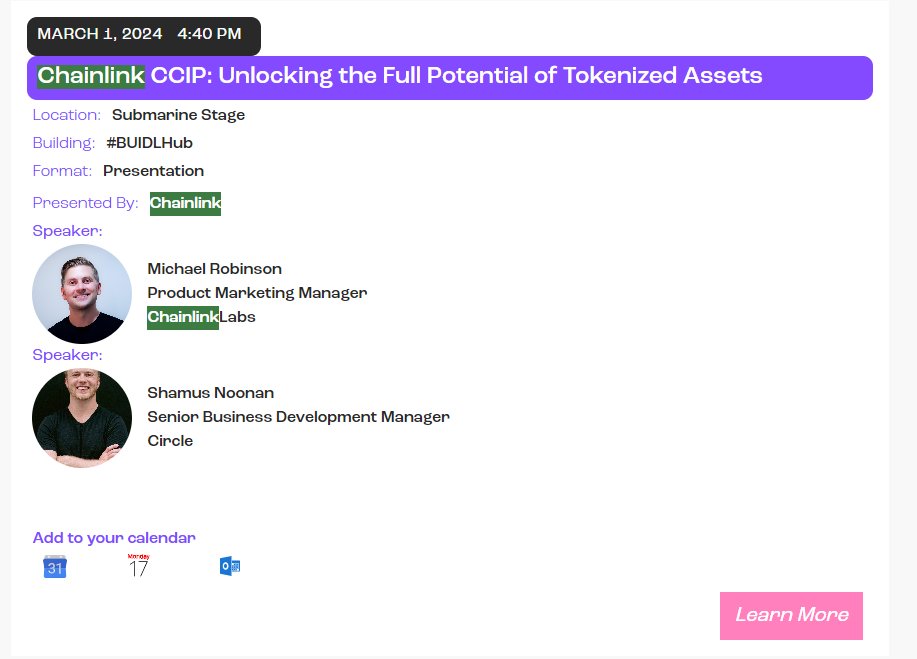The height and width of the screenshot is (659, 917).
Task: Click Chainlink next to Presented By
Action: point(185,203)
